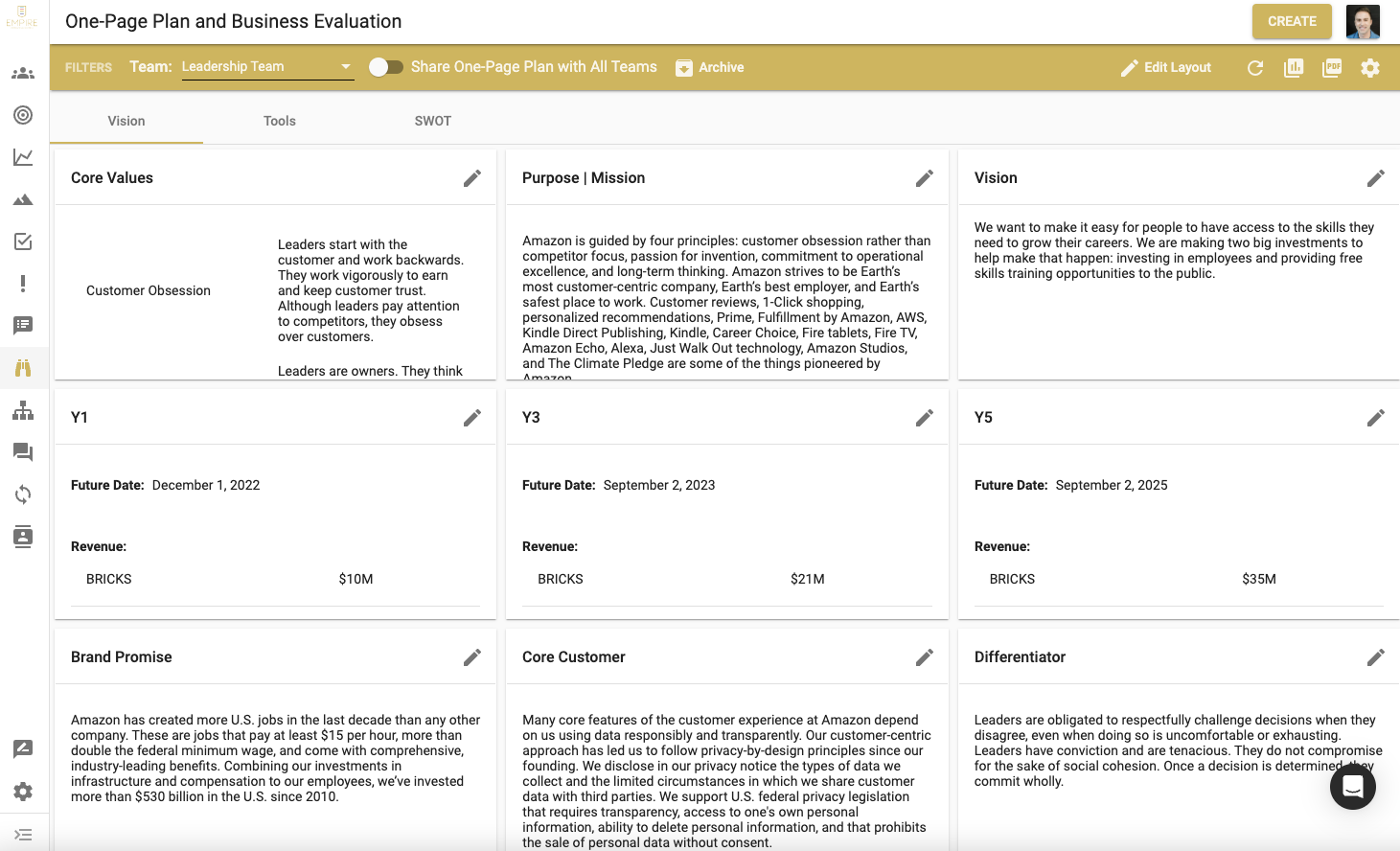Click the FILTERS label

88,67
